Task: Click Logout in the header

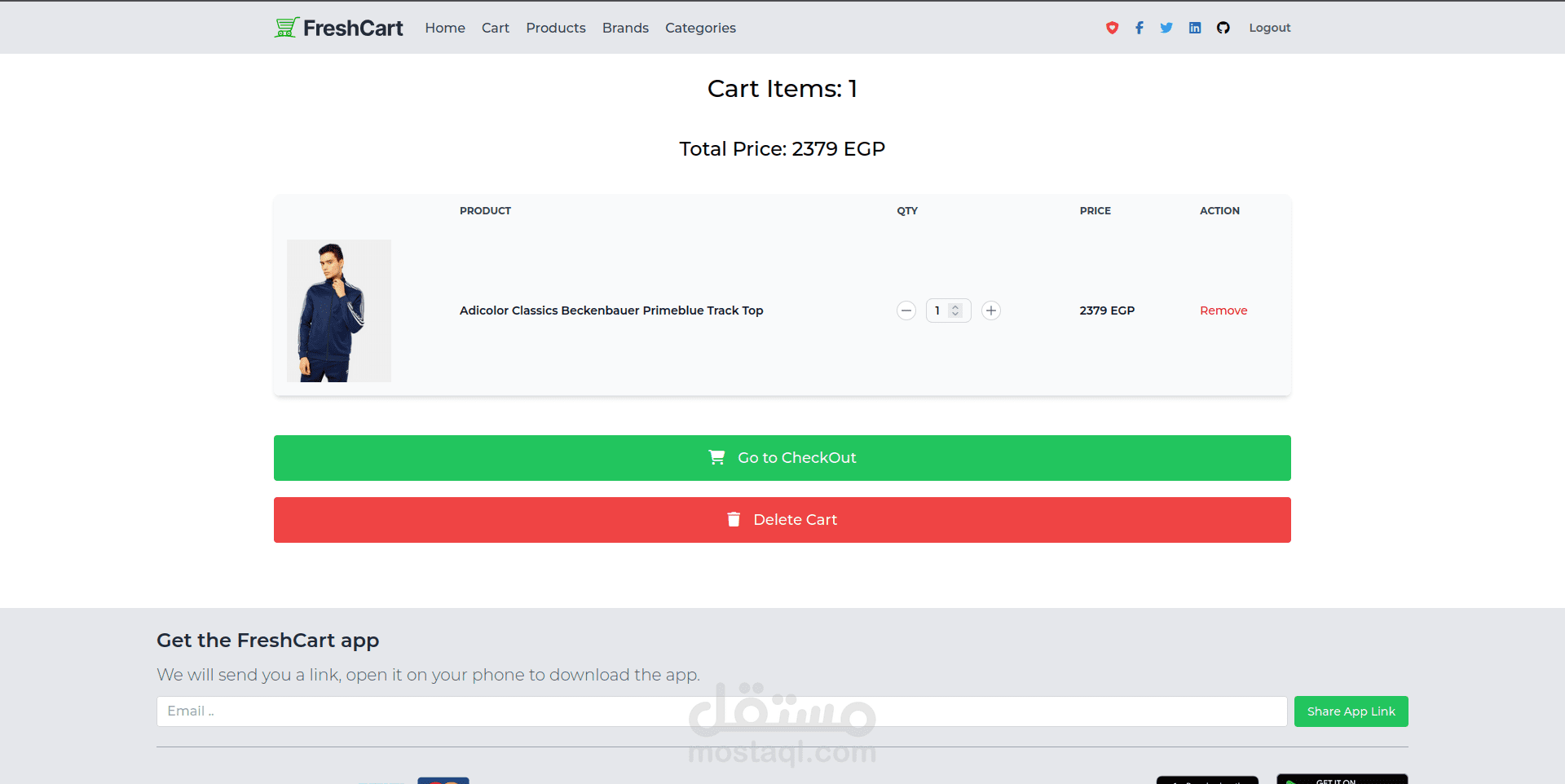Action: pyautogui.click(x=1270, y=28)
